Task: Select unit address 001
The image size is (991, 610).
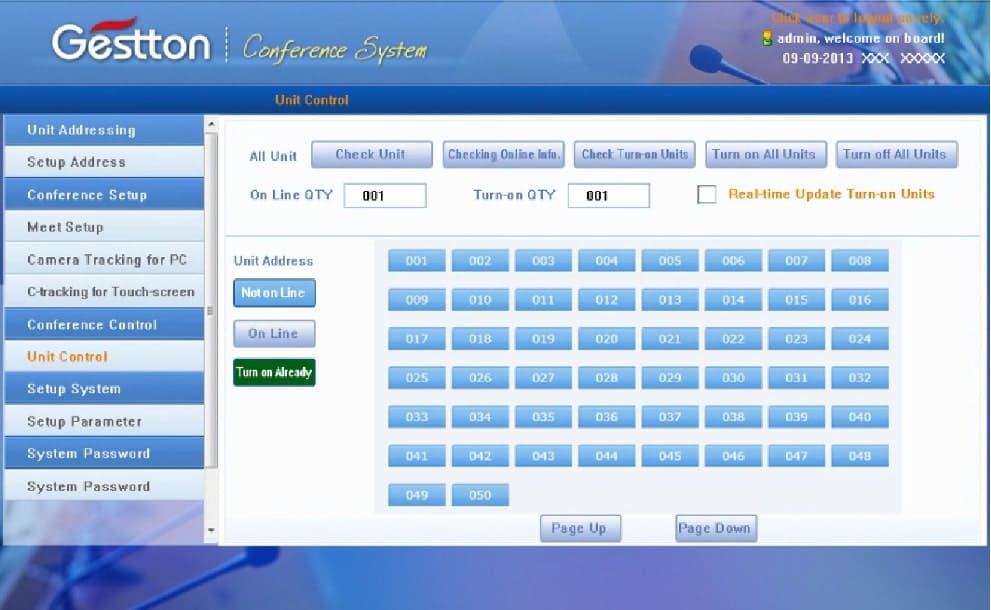Action: click(x=416, y=260)
